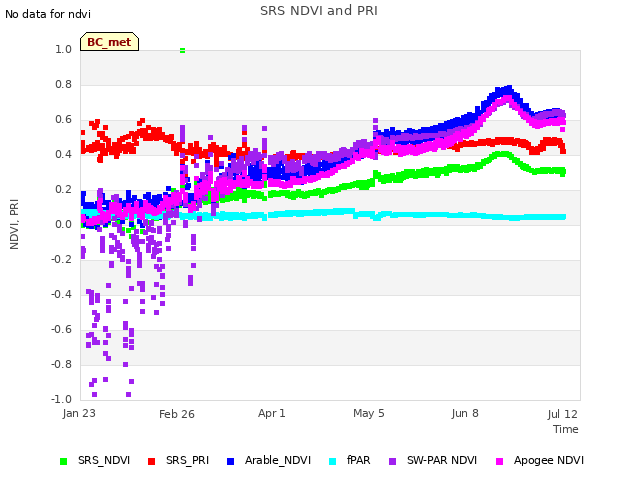
Task: Click the green outlier point at 1.0
Action: 182,51
